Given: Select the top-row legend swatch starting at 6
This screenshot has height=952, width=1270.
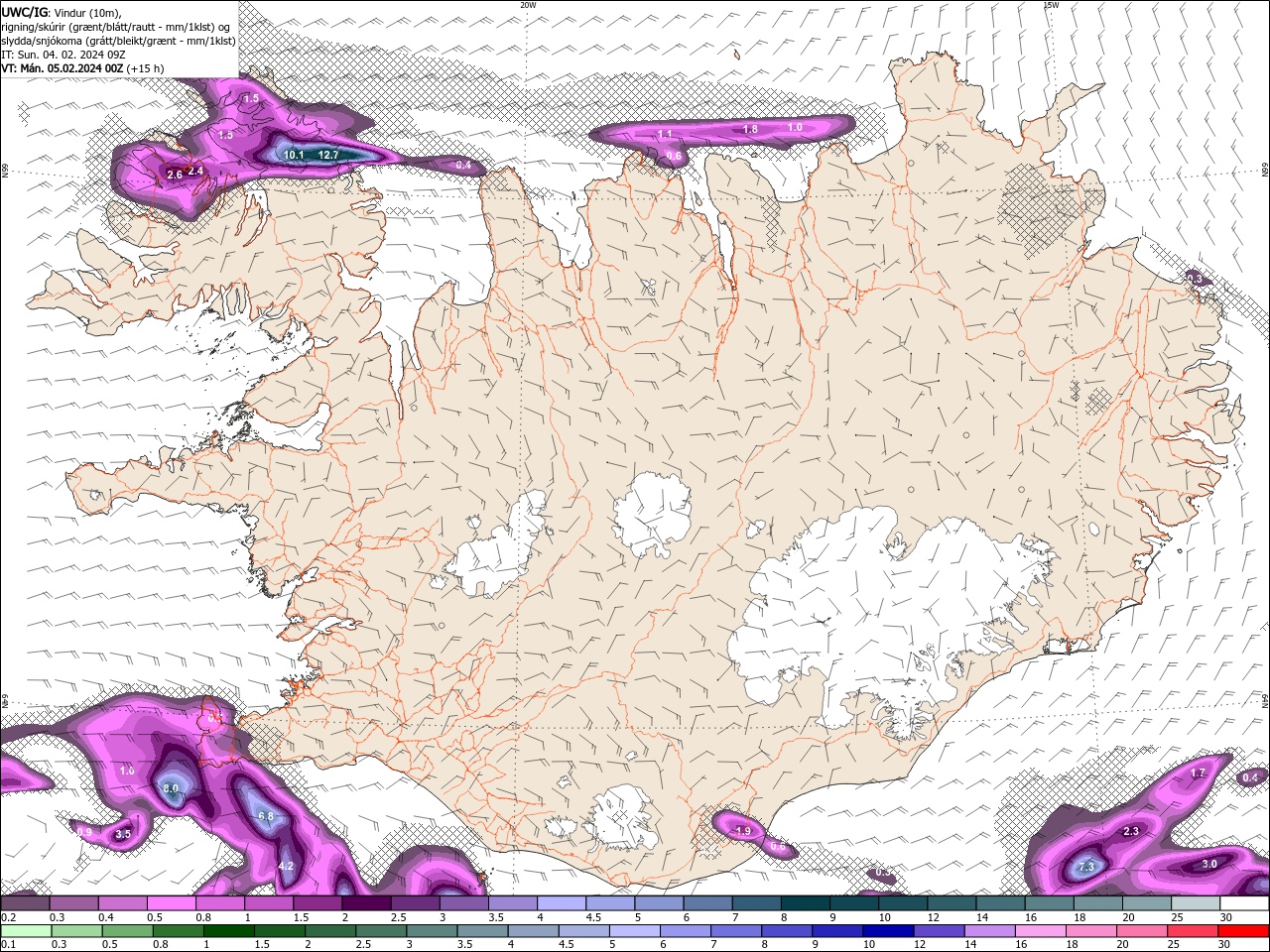Looking at the screenshot, I should pos(707,903).
